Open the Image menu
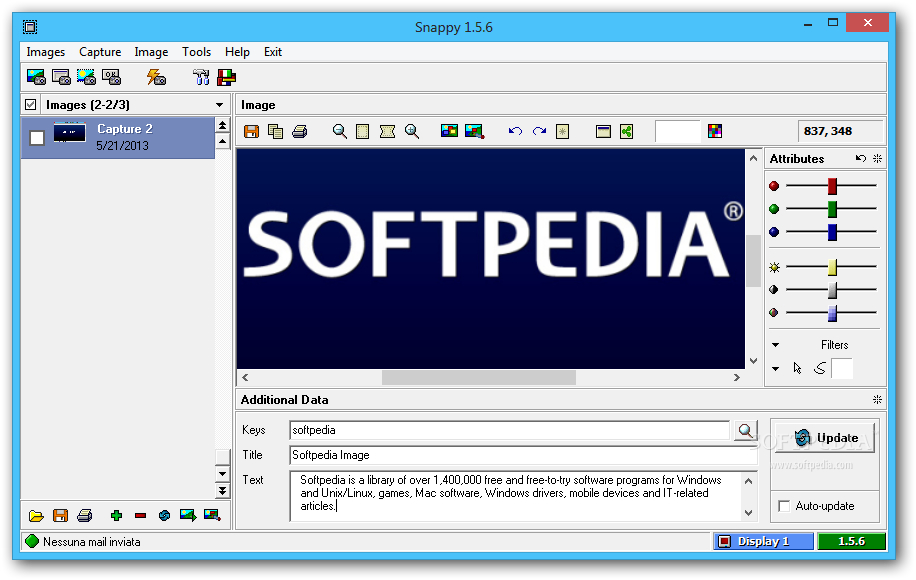Screen dimensions: 916x580 tap(151, 52)
